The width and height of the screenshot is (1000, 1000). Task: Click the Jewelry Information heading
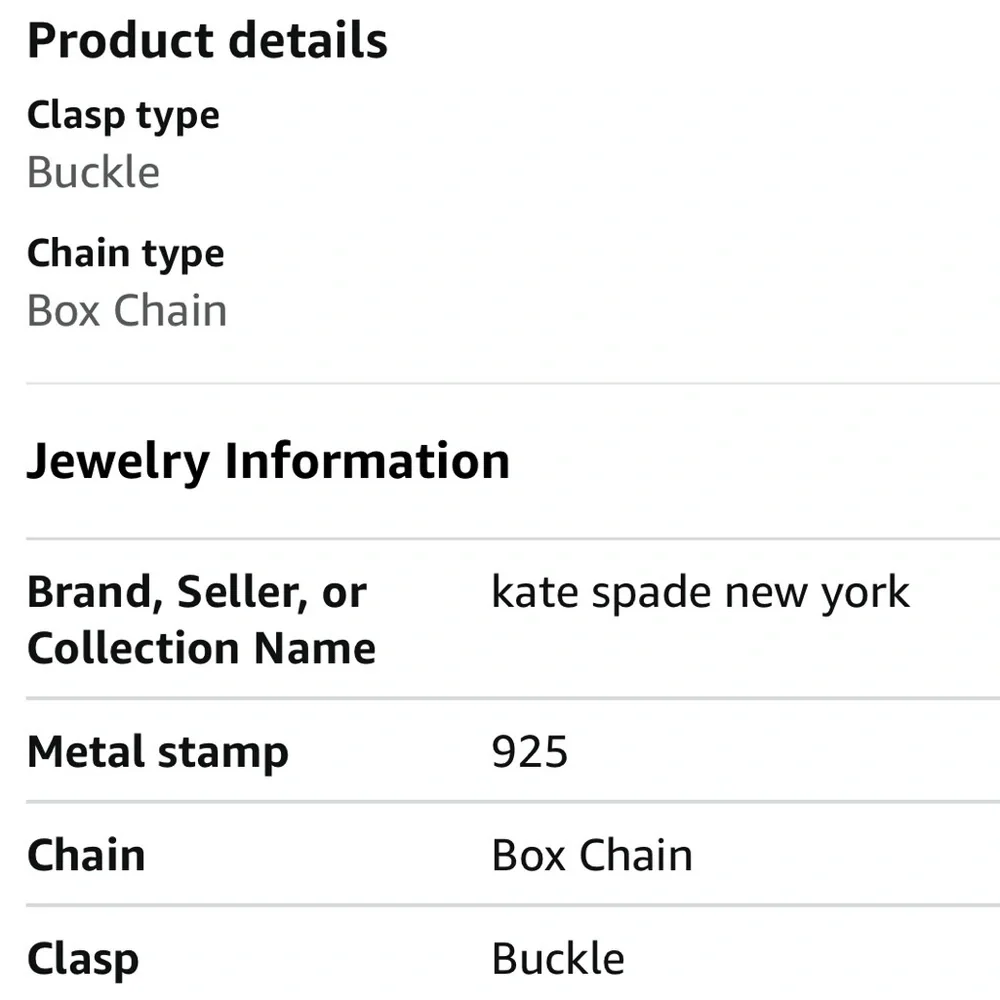click(x=268, y=462)
